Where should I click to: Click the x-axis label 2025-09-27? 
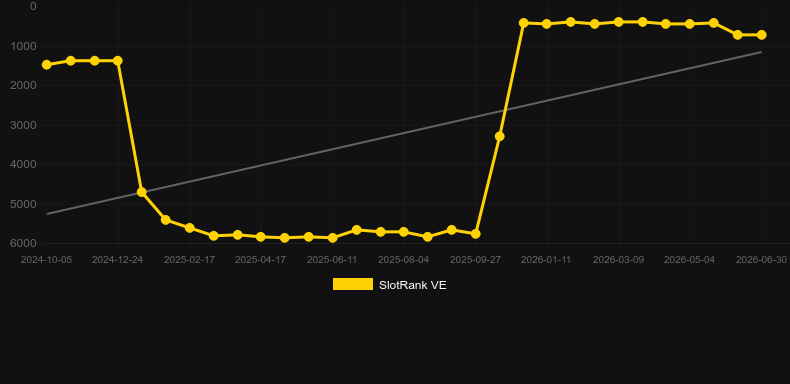point(475,260)
